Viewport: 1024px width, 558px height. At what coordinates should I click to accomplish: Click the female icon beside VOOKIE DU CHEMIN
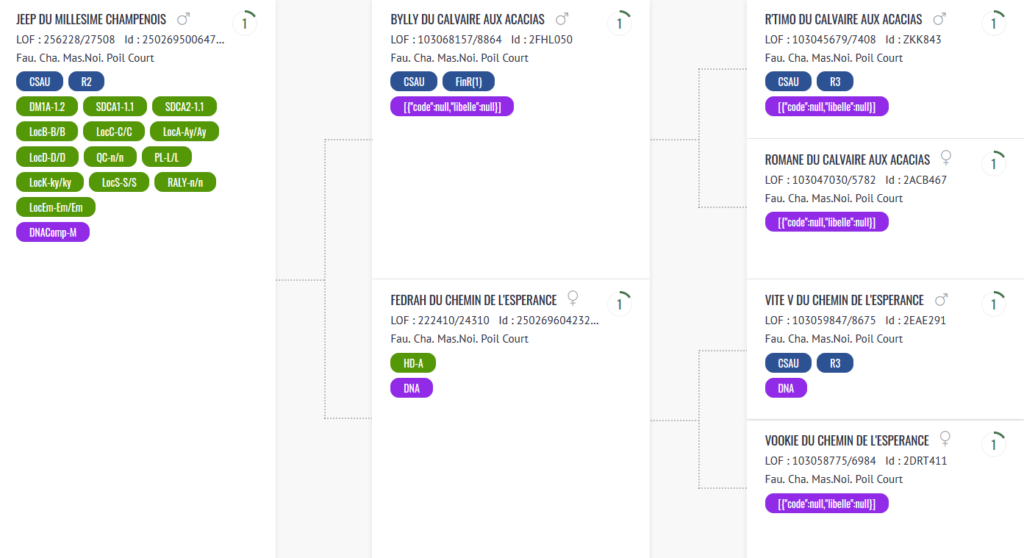945,438
